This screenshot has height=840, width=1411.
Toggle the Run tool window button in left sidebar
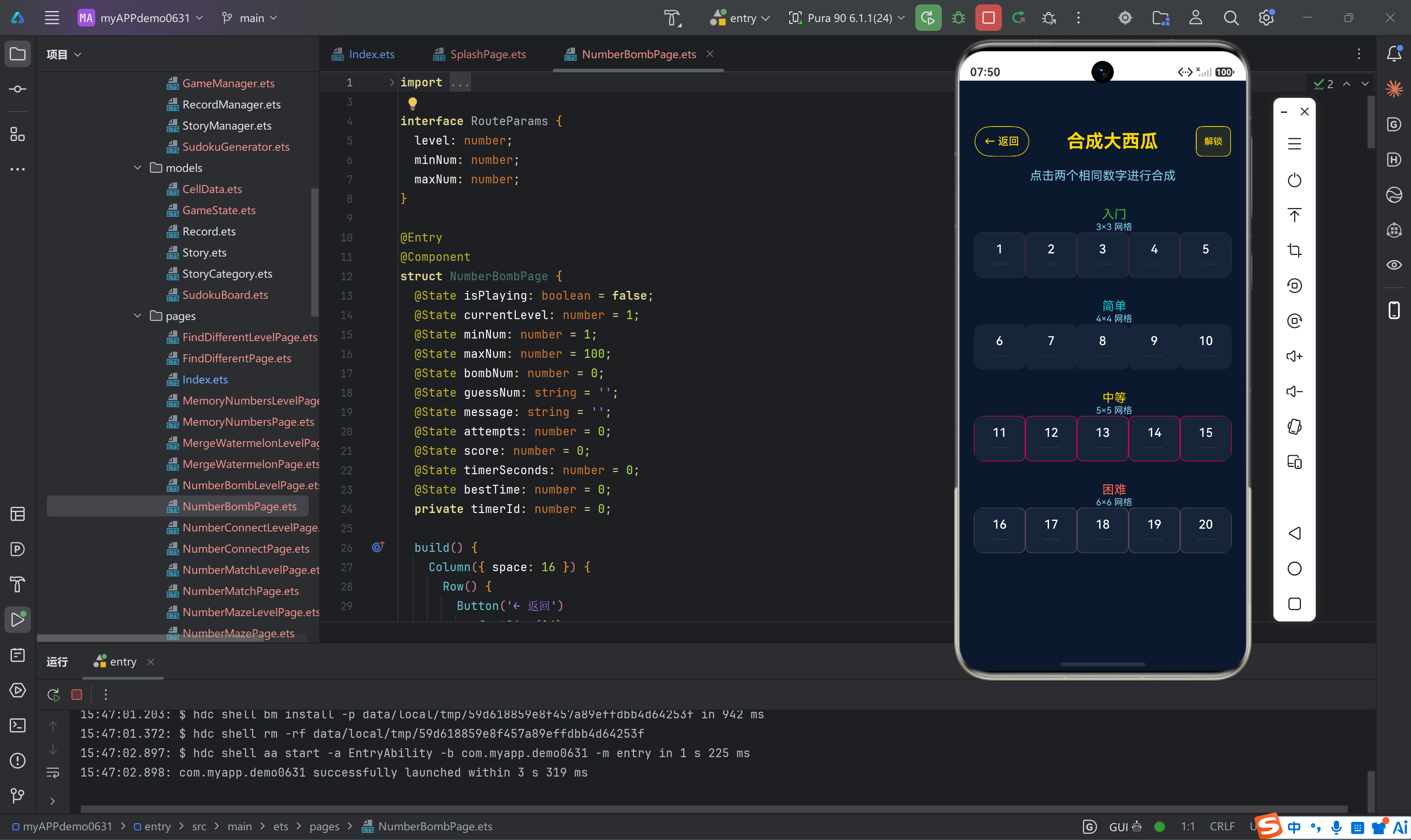(x=18, y=619)
